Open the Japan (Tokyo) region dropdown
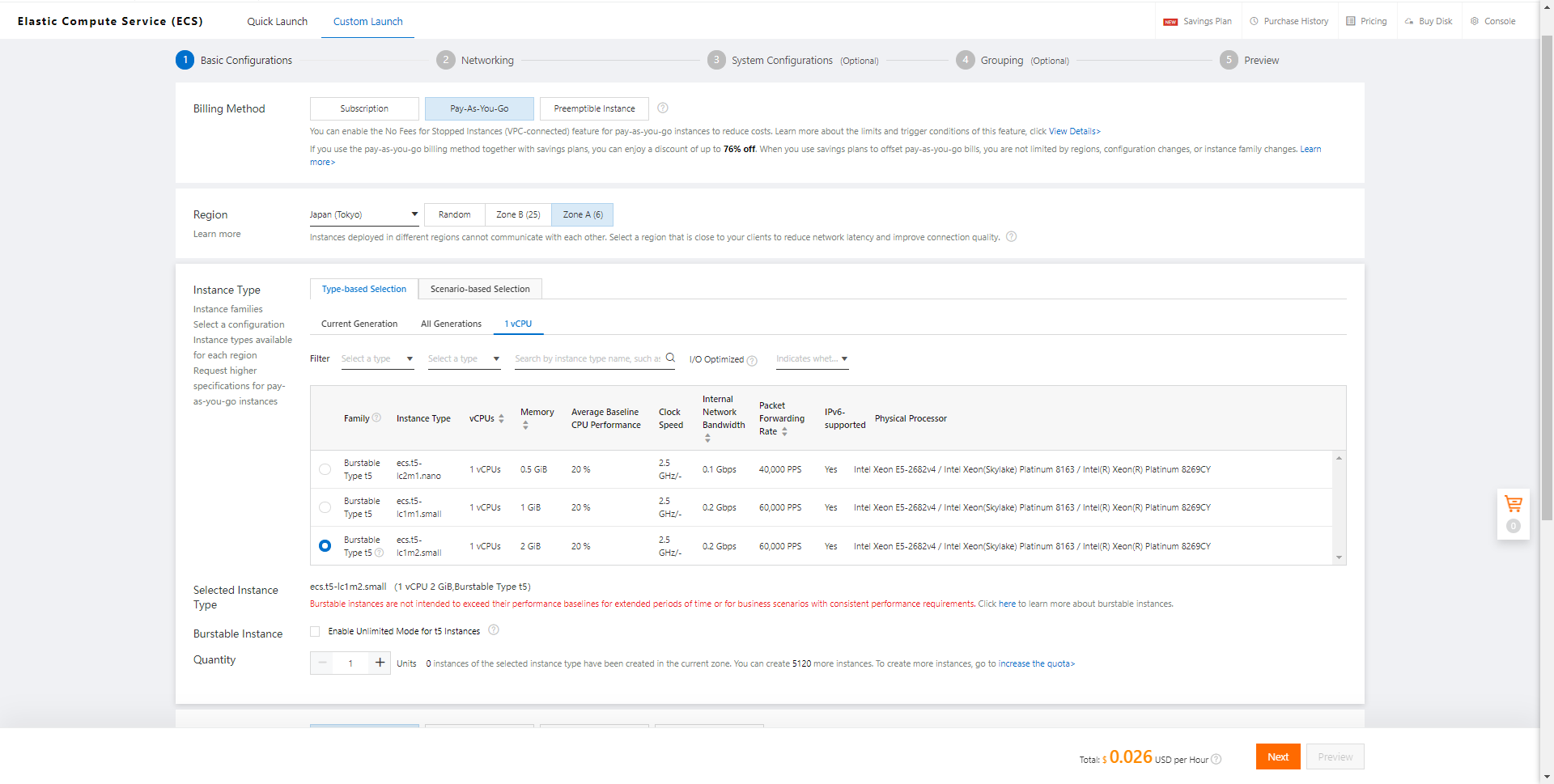Viewport: 1554px width, 784px height. click(364, 214)
